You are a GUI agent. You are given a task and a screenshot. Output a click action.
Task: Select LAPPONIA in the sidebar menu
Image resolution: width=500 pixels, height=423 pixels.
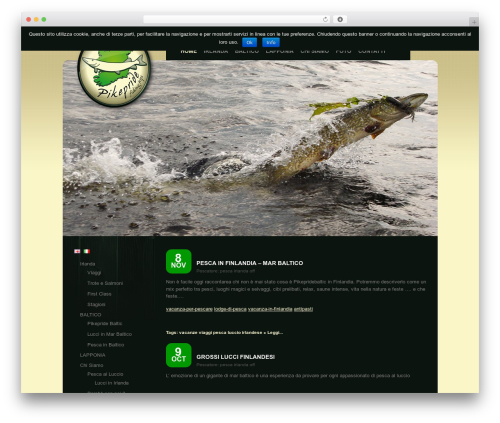pyautogui.click(x=92, y=355)
